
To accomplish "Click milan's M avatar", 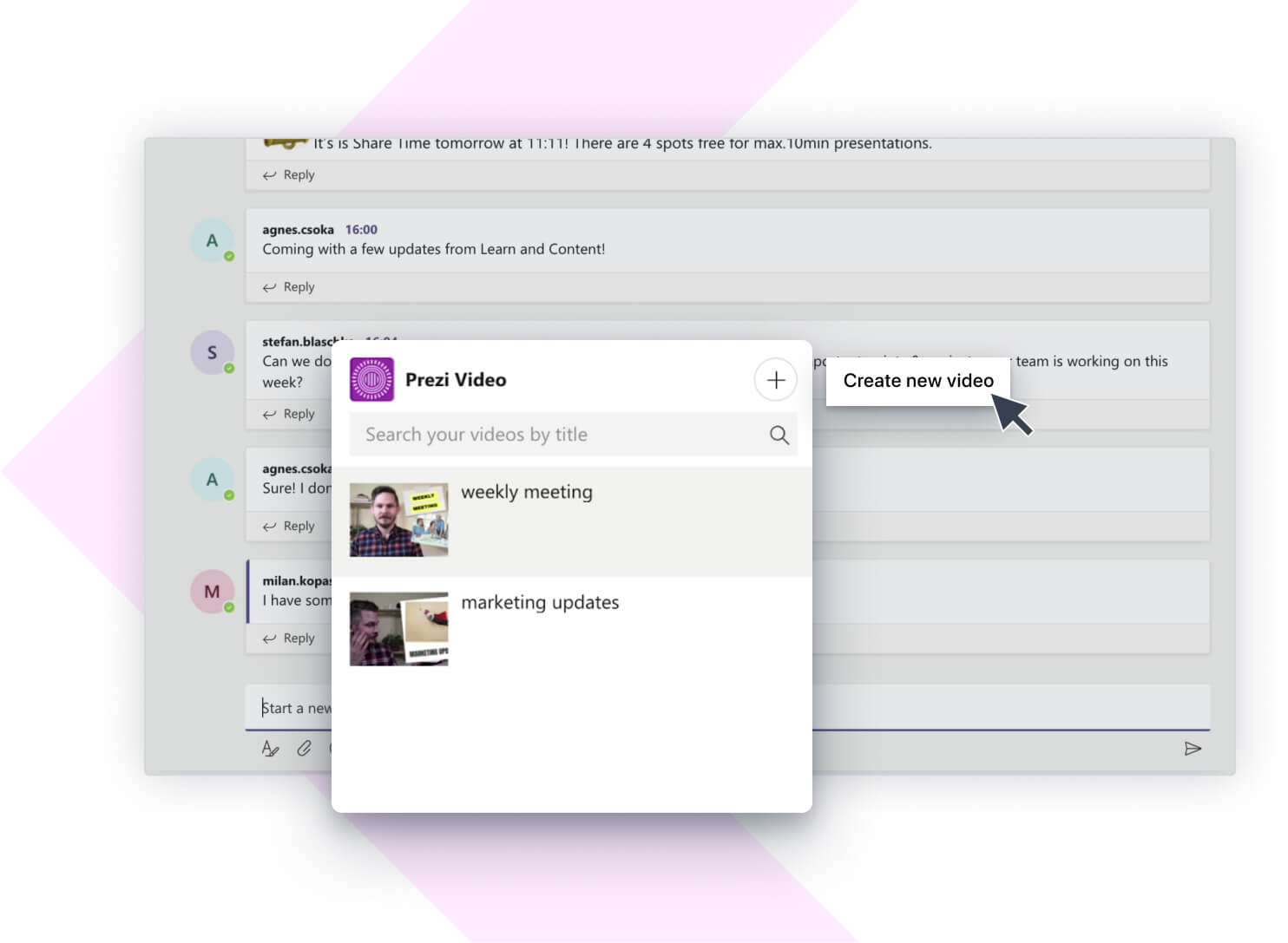I will (x=212, y=592).
